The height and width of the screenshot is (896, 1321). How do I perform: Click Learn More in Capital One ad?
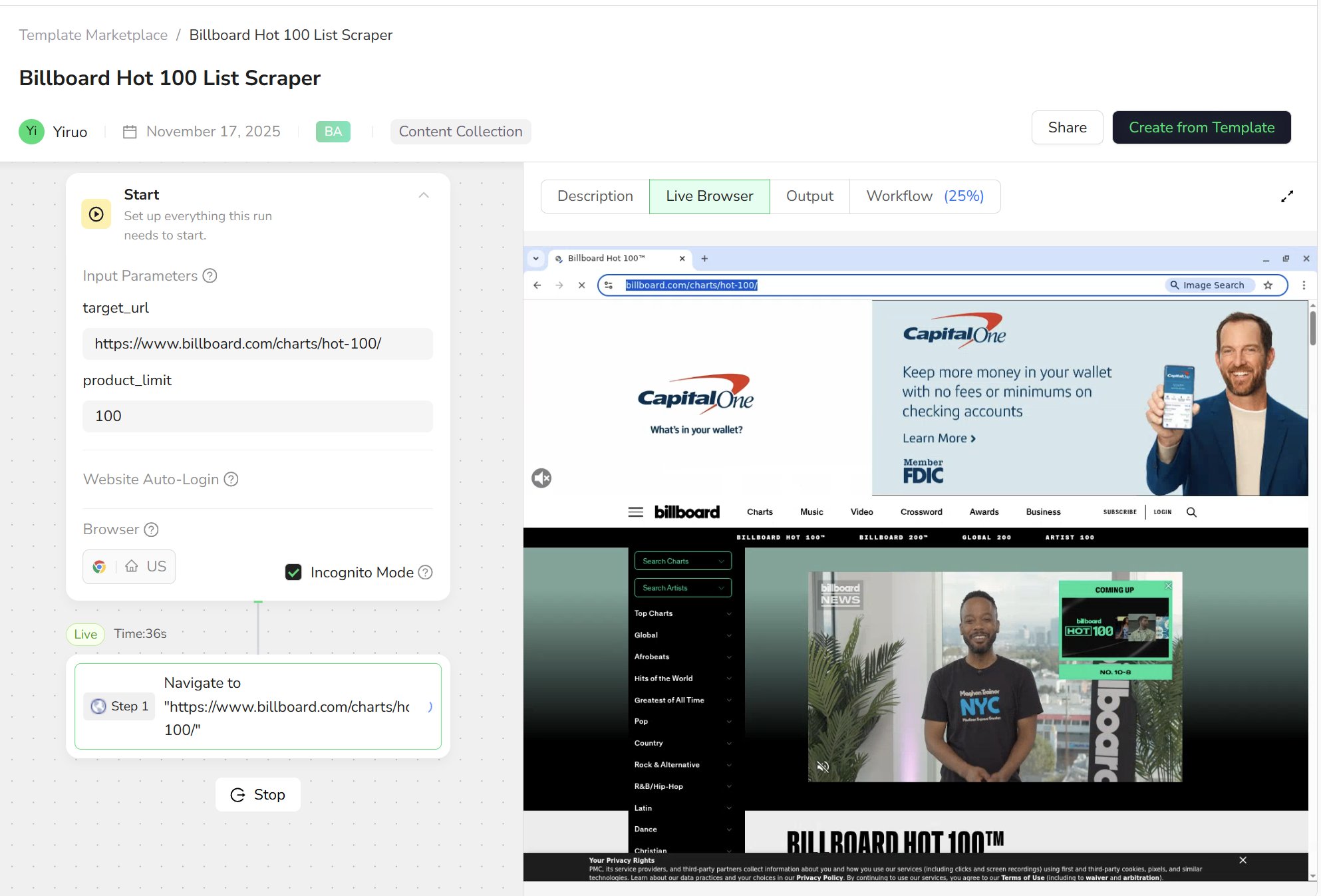(x=939, y=438)
